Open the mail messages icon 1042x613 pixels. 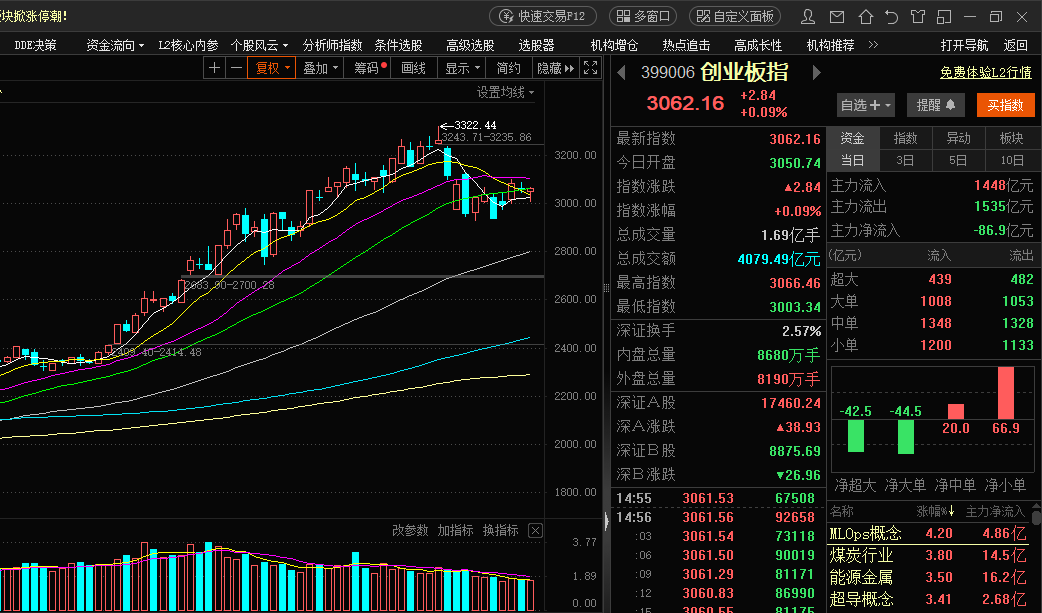[x=837, y=17]
